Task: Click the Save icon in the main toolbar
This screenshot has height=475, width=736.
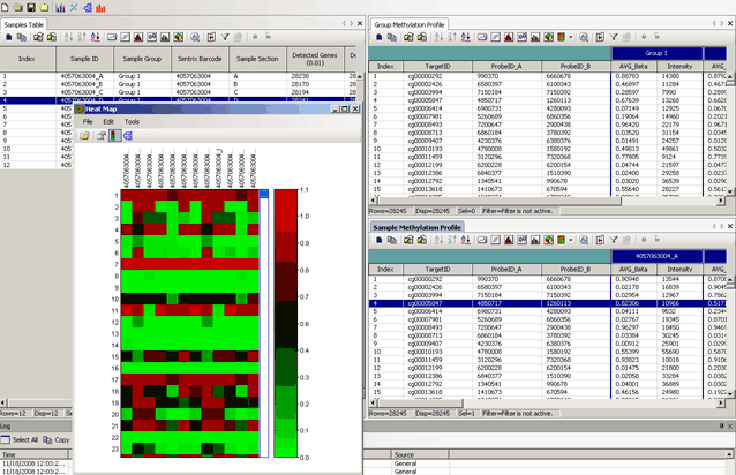Action: [x=32, y=8]
